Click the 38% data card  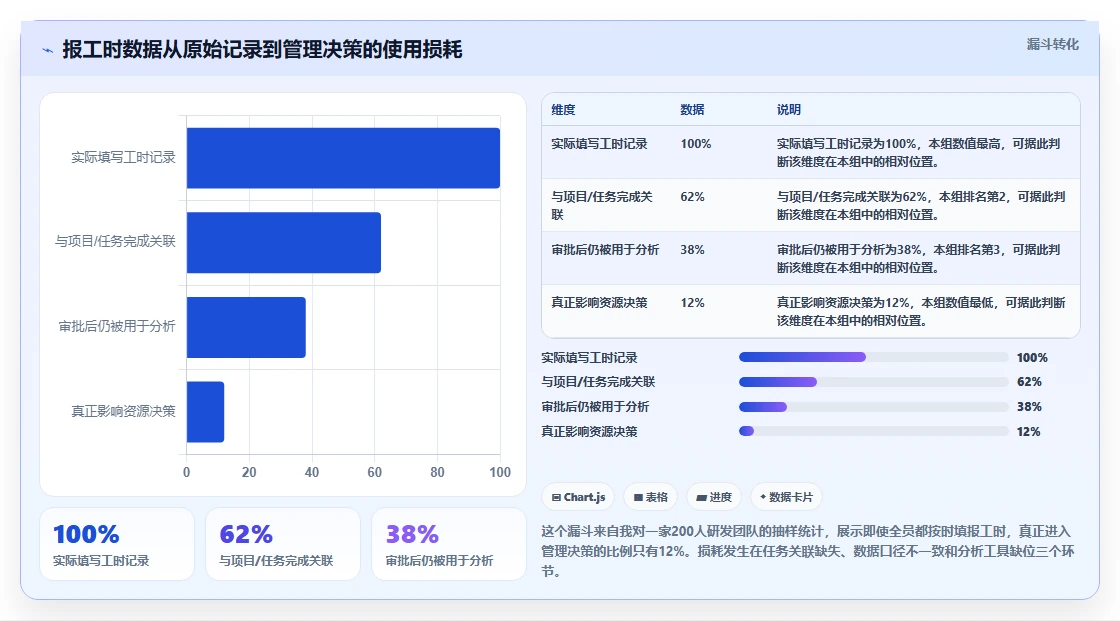click(449, 544)
